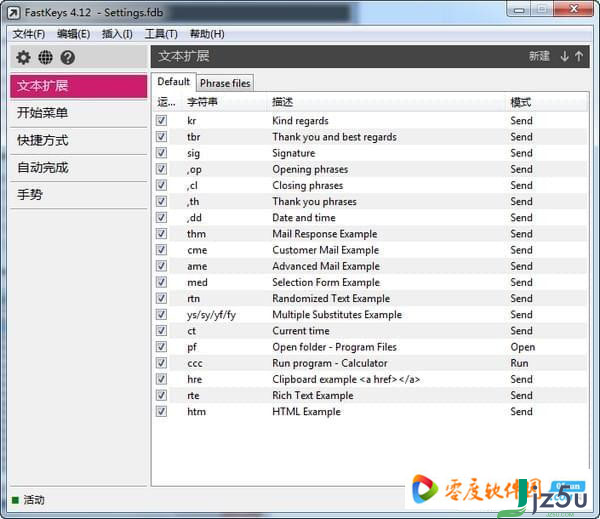Disable the ,op Opening phrases checkbox
Screen dimensions: 600x519
coord(161,169)
